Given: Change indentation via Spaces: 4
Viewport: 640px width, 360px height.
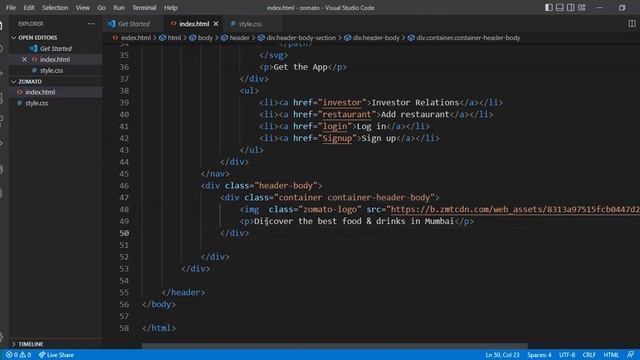Looking at the screenshot, I should [539, 355].
